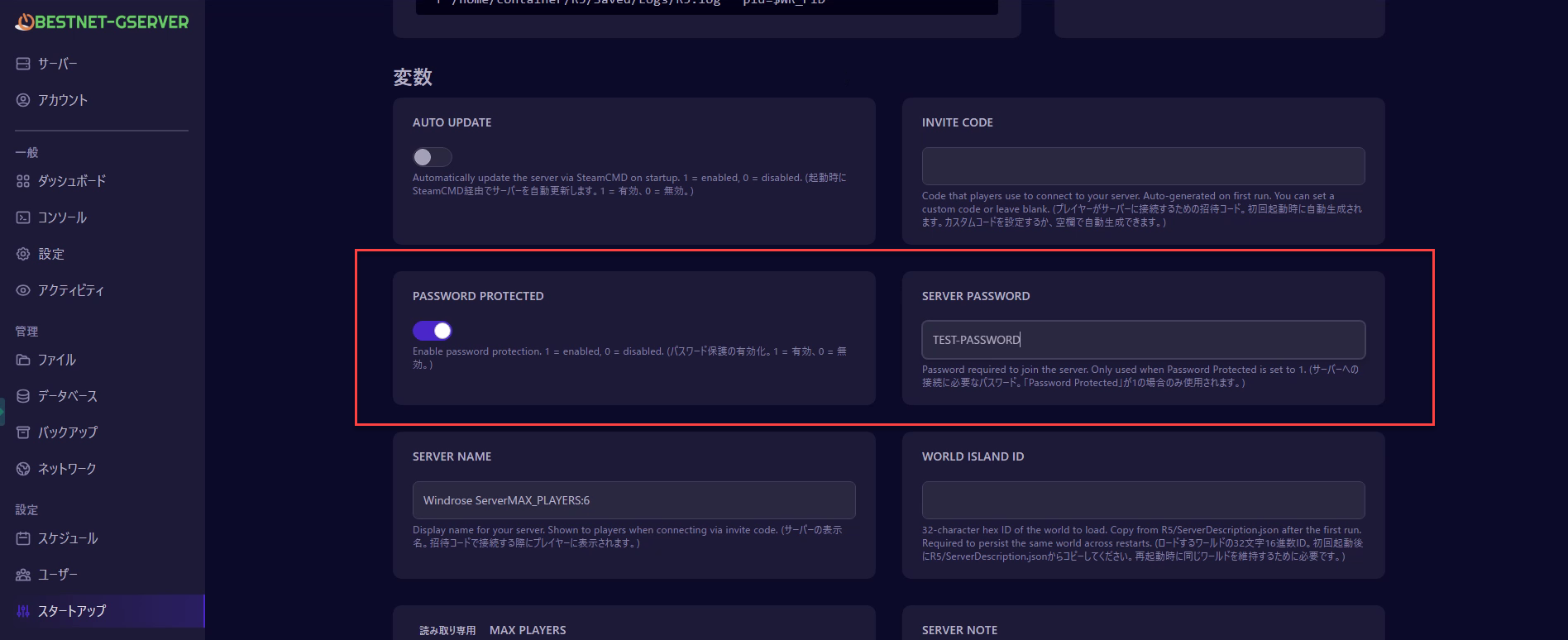Select the active スタートアップ menu item
Viewport: 1568px width, 640px height.
[x=71, y=611]
